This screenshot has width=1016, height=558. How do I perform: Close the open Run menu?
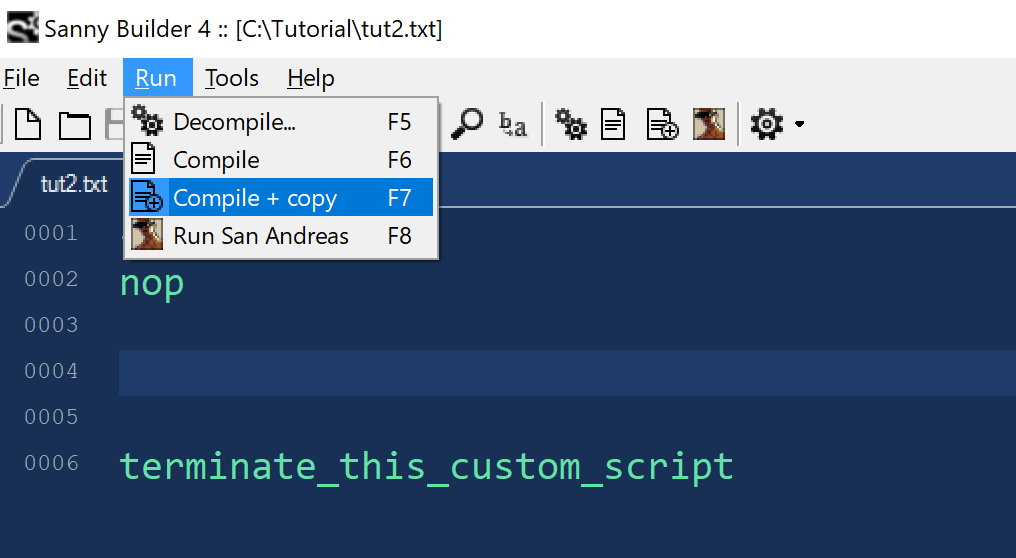(x=157, y=78)
